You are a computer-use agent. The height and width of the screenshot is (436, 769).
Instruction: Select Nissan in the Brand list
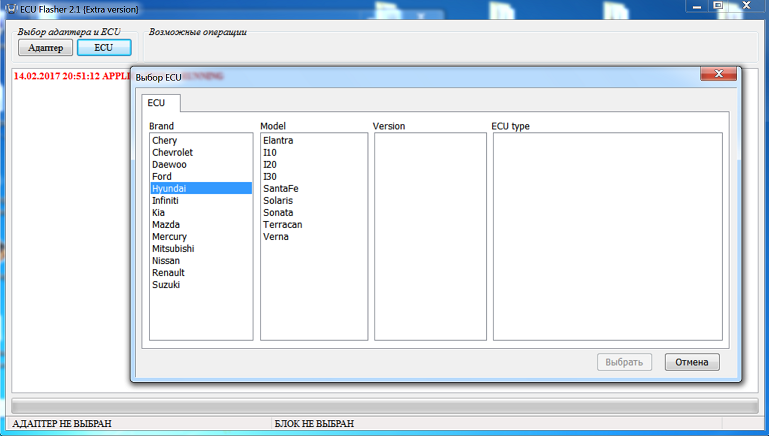[x=201, y=260]
